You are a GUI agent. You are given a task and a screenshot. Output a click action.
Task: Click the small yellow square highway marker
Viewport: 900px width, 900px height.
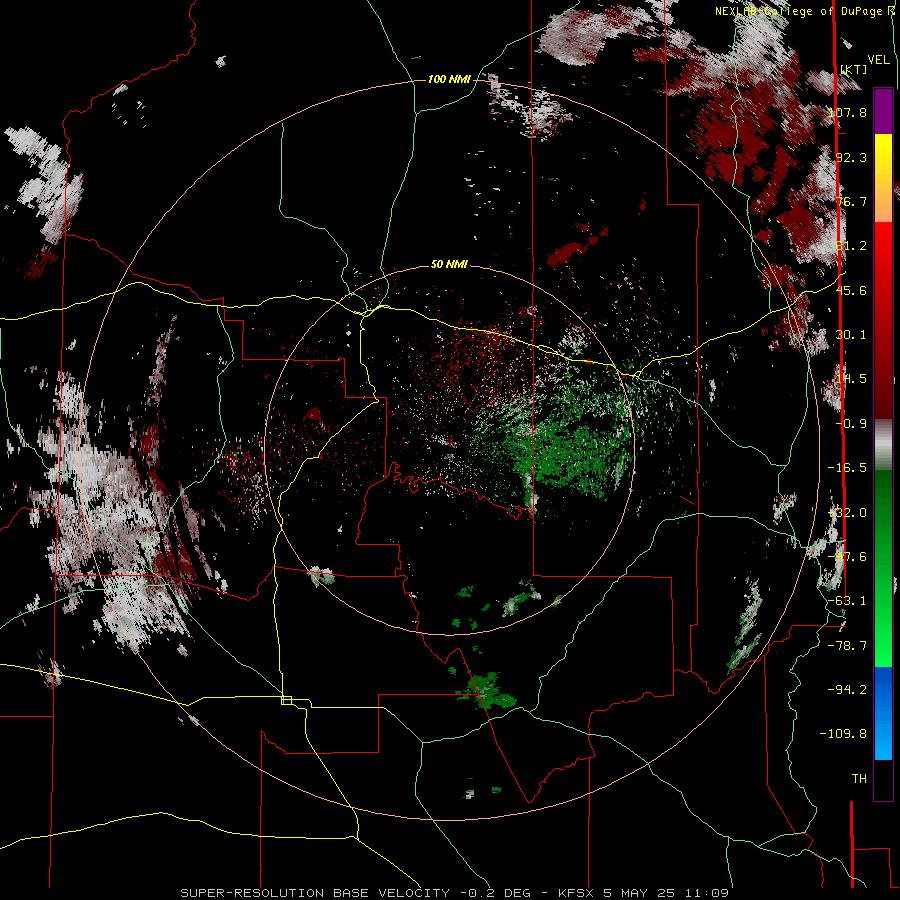pos(286,700)
